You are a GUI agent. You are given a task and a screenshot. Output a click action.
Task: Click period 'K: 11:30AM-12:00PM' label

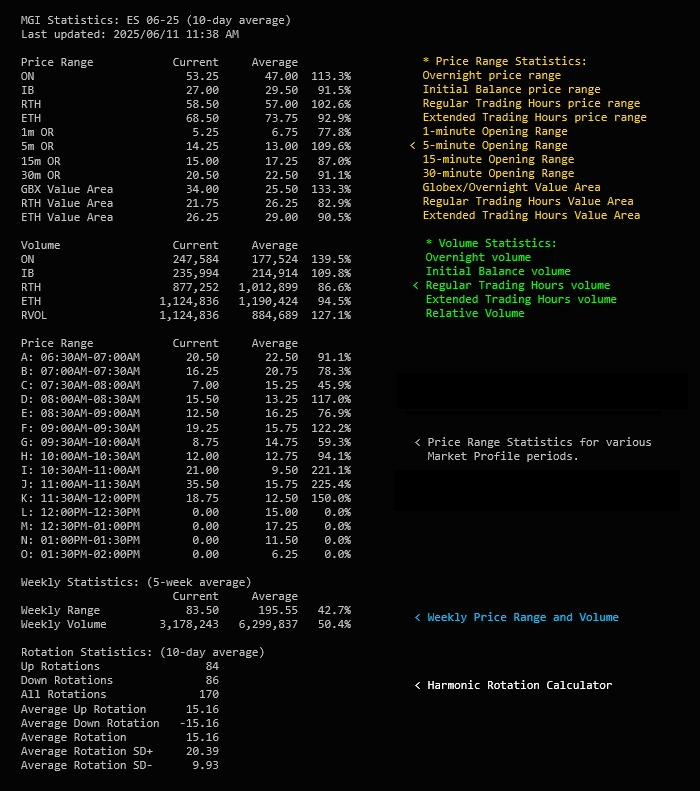tap(80, 498)
